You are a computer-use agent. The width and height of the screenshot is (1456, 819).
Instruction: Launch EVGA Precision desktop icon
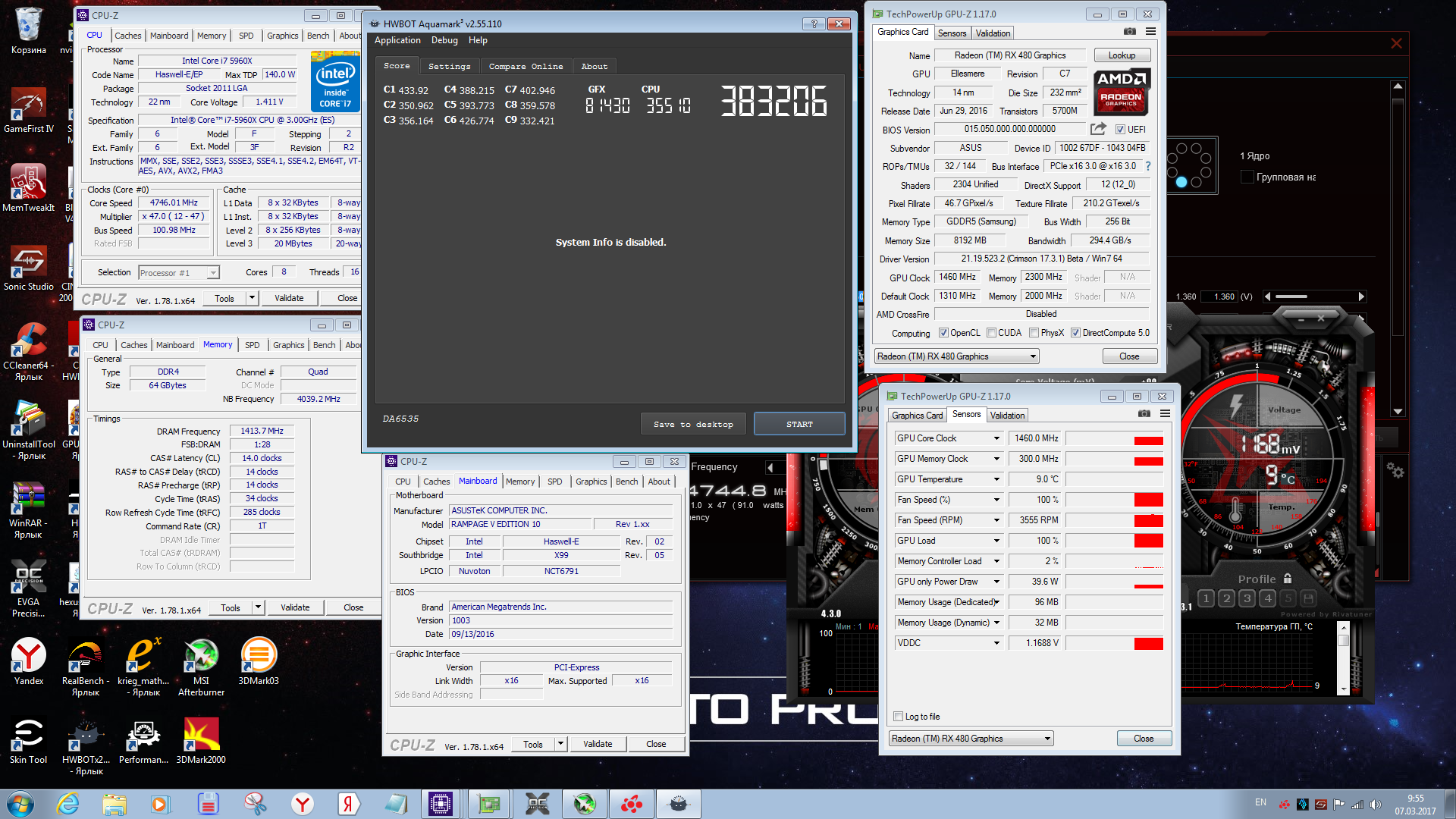point(29,588)
